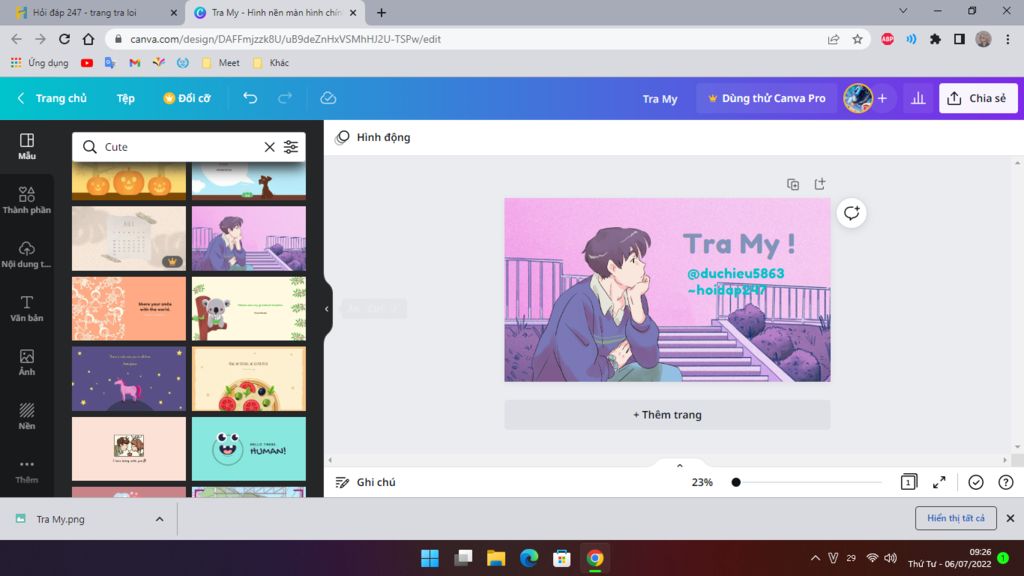1024x576 pixels.
Task: Open Windows Start menu
Action: tap(430, 558)
